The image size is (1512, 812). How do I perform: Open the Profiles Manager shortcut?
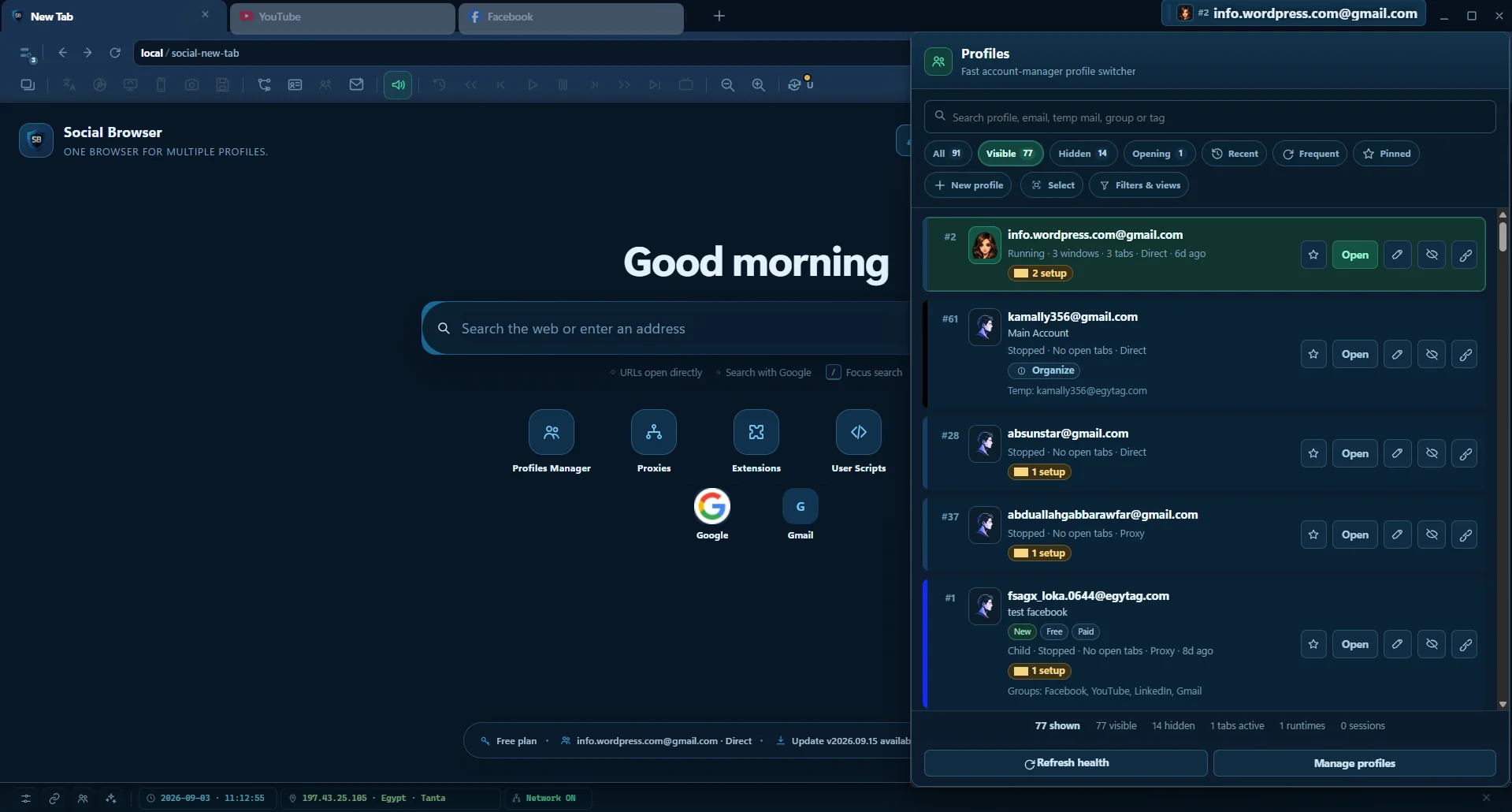coord(552,441)
